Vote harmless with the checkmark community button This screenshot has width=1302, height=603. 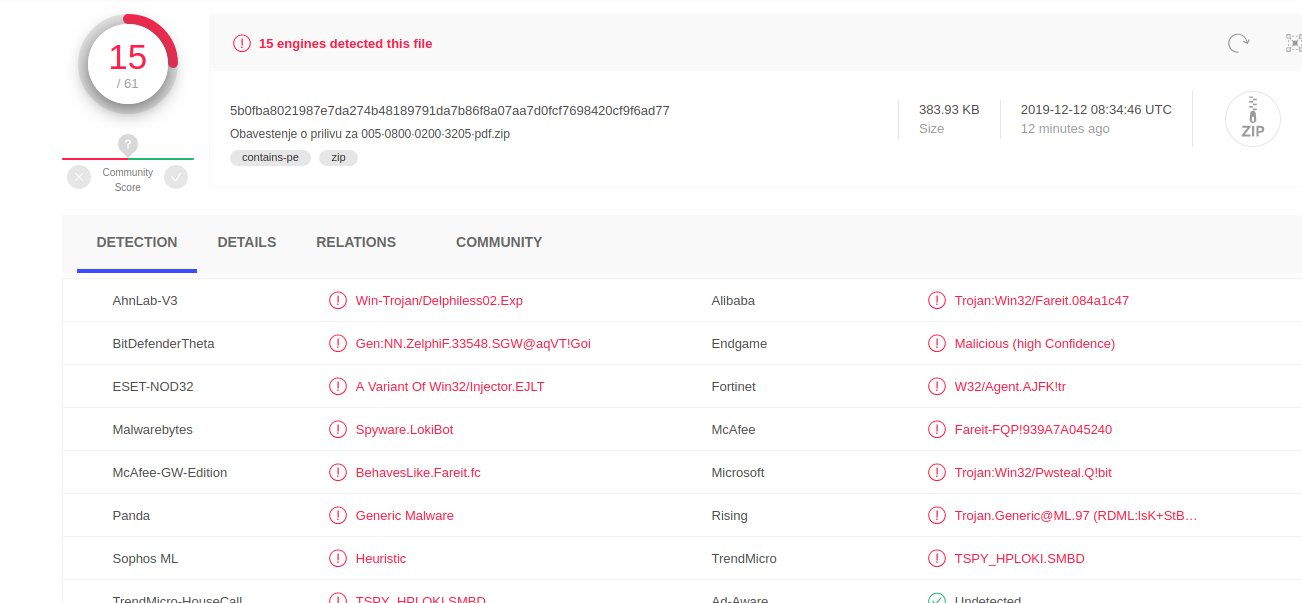point(176,177)
